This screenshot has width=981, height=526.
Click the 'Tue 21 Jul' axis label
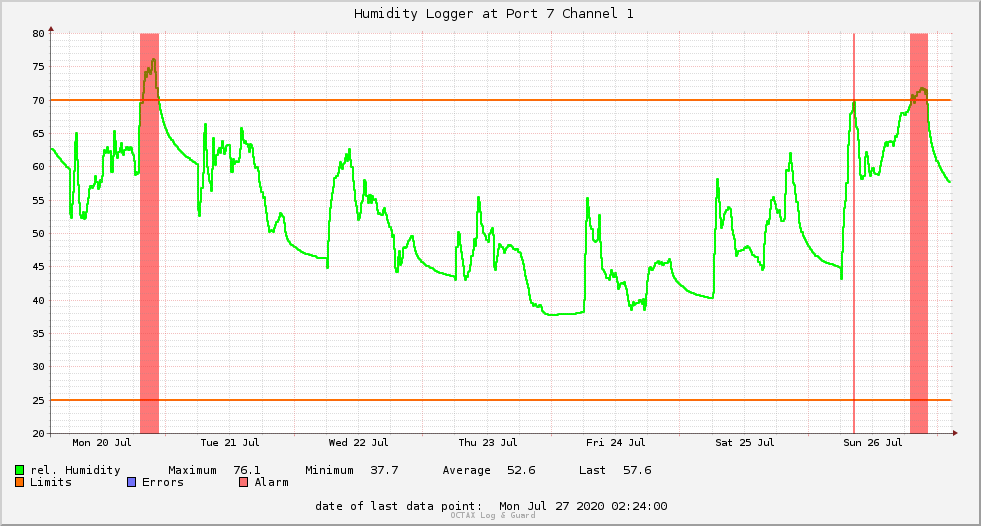(230, 442)
